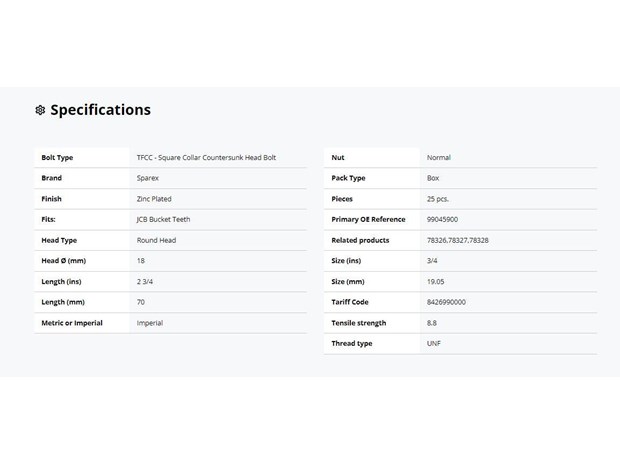620x465 pixels.
Task: Click the Specifications heading
Action: click(x=100, y=110)
